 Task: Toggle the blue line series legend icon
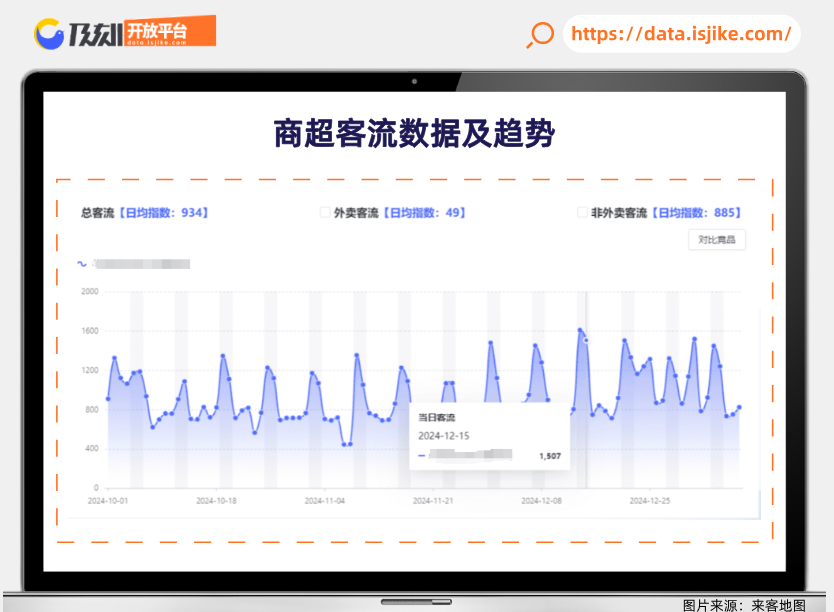click(82, 265)
